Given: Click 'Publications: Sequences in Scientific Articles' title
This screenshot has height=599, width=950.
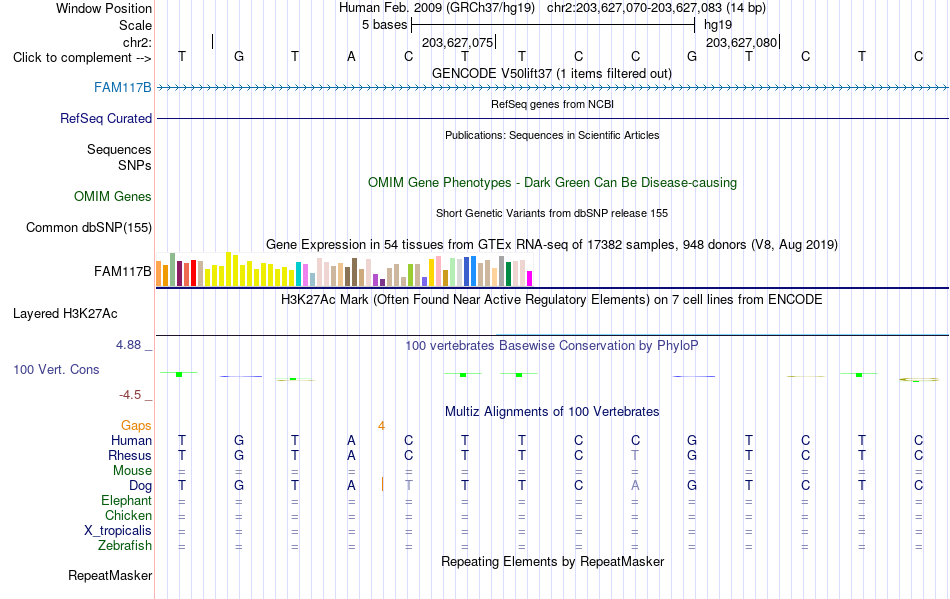Looking at the screenshot, I should click(x=552, y=135).
